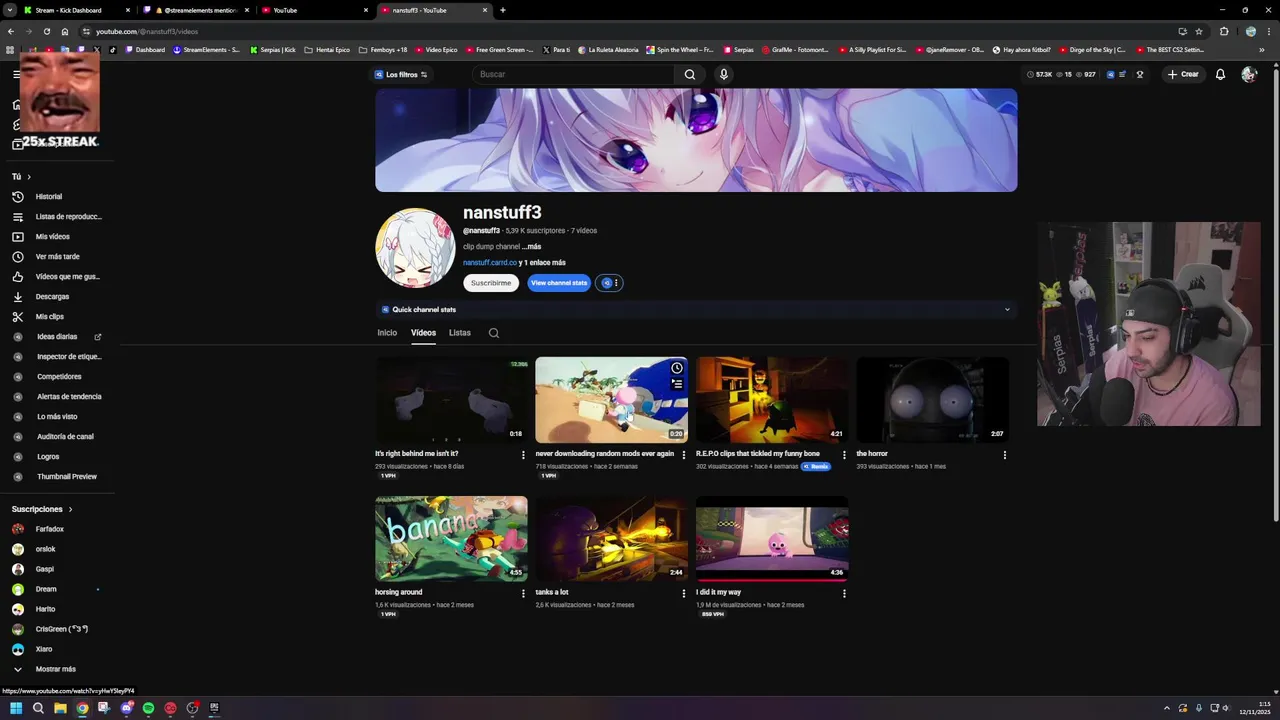Open Windows taskbar search
The height and width of the screenshot is (720, 1280).
(38, 708)
